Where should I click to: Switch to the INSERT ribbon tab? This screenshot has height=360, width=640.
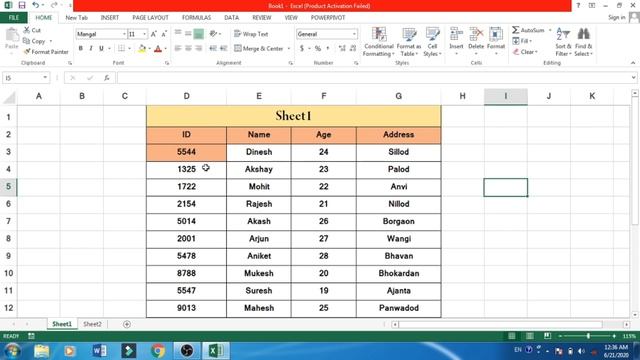pyautogui.click(x=109, y=18)
